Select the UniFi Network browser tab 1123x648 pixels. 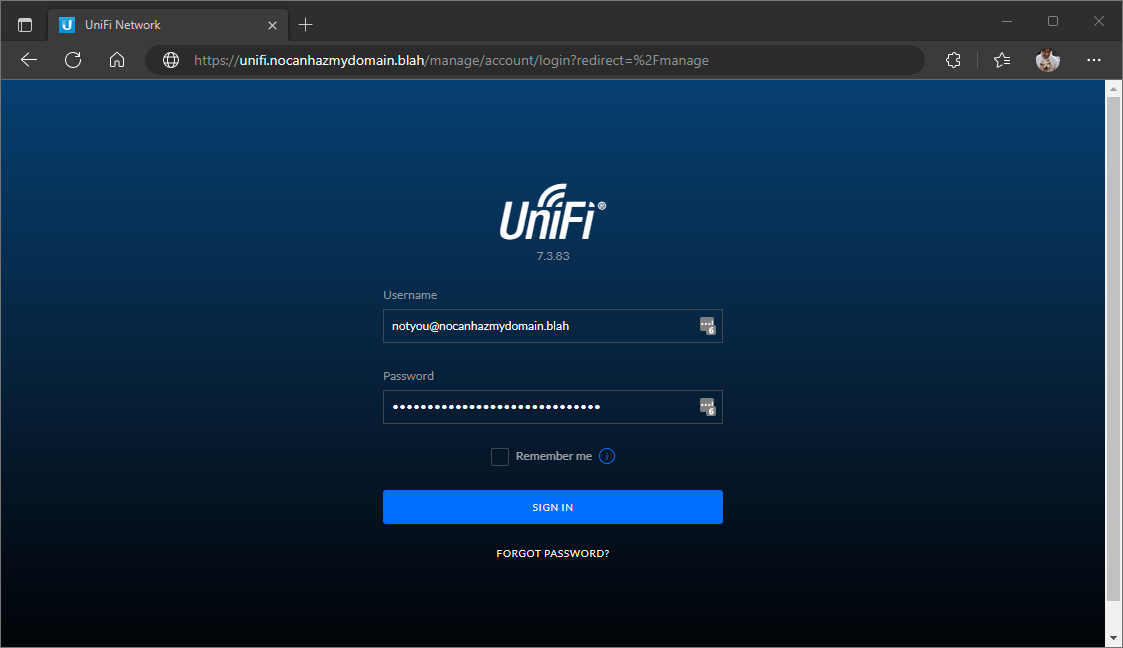click(160, 24)
